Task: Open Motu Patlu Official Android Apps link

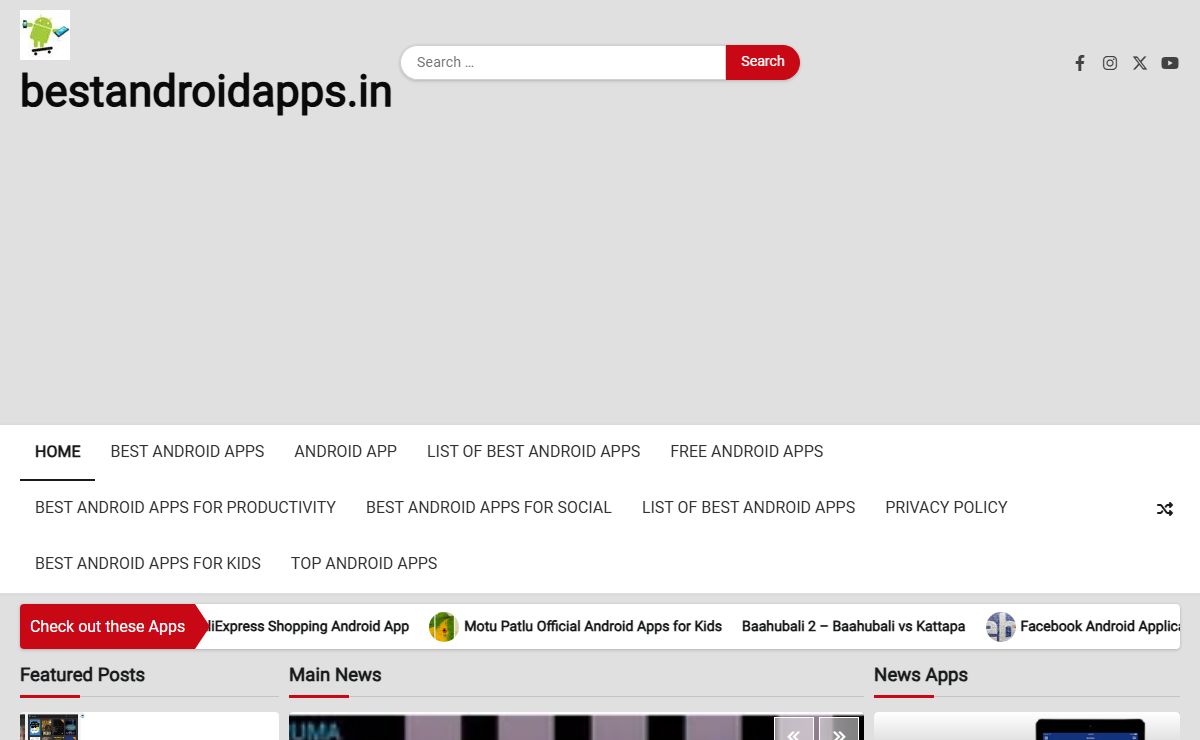Action: coord(593,627)
